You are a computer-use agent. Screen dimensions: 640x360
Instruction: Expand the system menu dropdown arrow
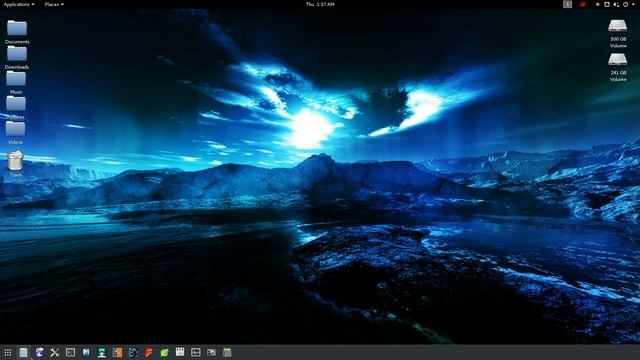point(633,4)
